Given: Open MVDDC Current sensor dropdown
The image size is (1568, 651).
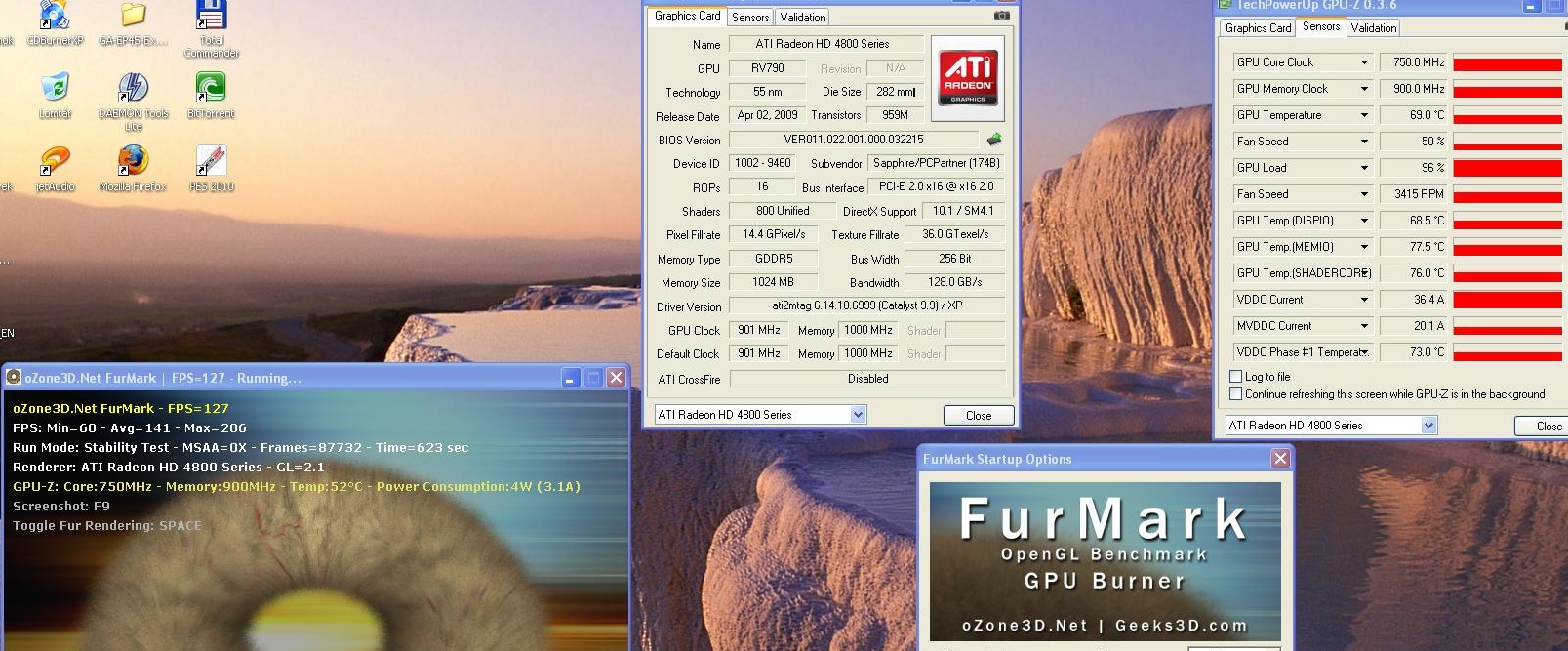Looking at the screenshot, I should coord(1365,326).
